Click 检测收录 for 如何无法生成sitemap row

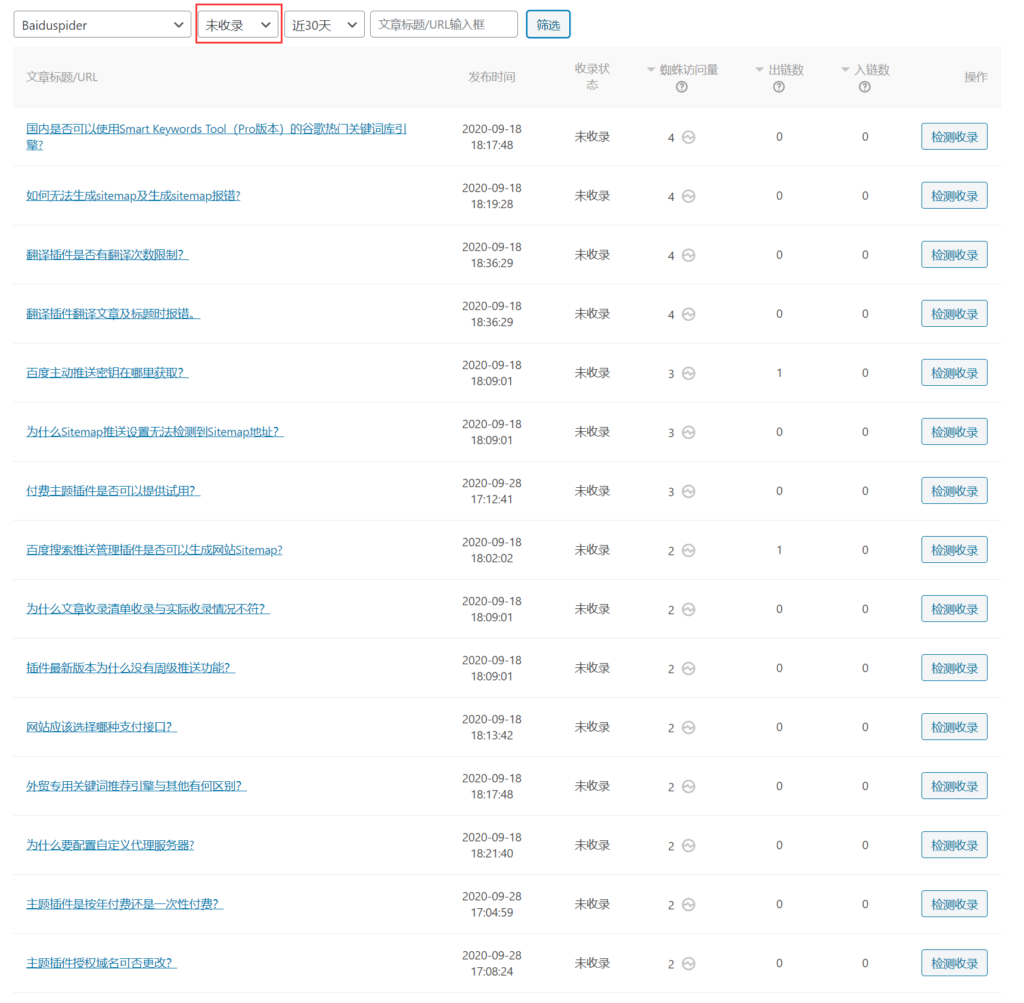[x=954, y=196]
